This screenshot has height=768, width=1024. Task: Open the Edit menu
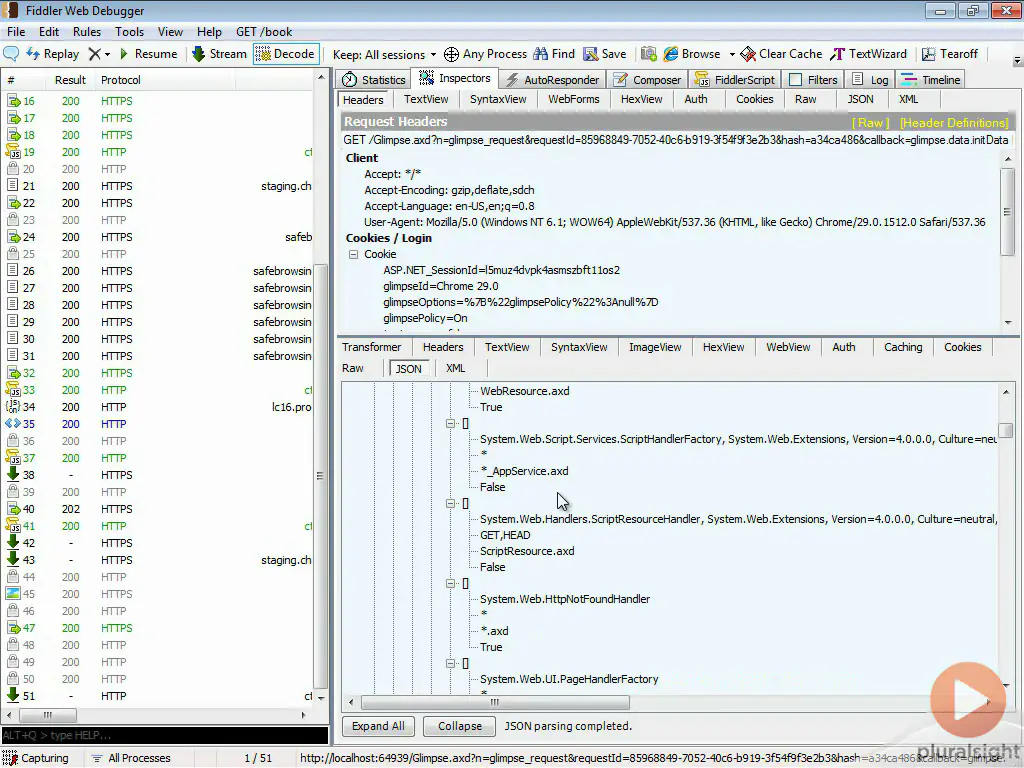[x=48, y=31]
